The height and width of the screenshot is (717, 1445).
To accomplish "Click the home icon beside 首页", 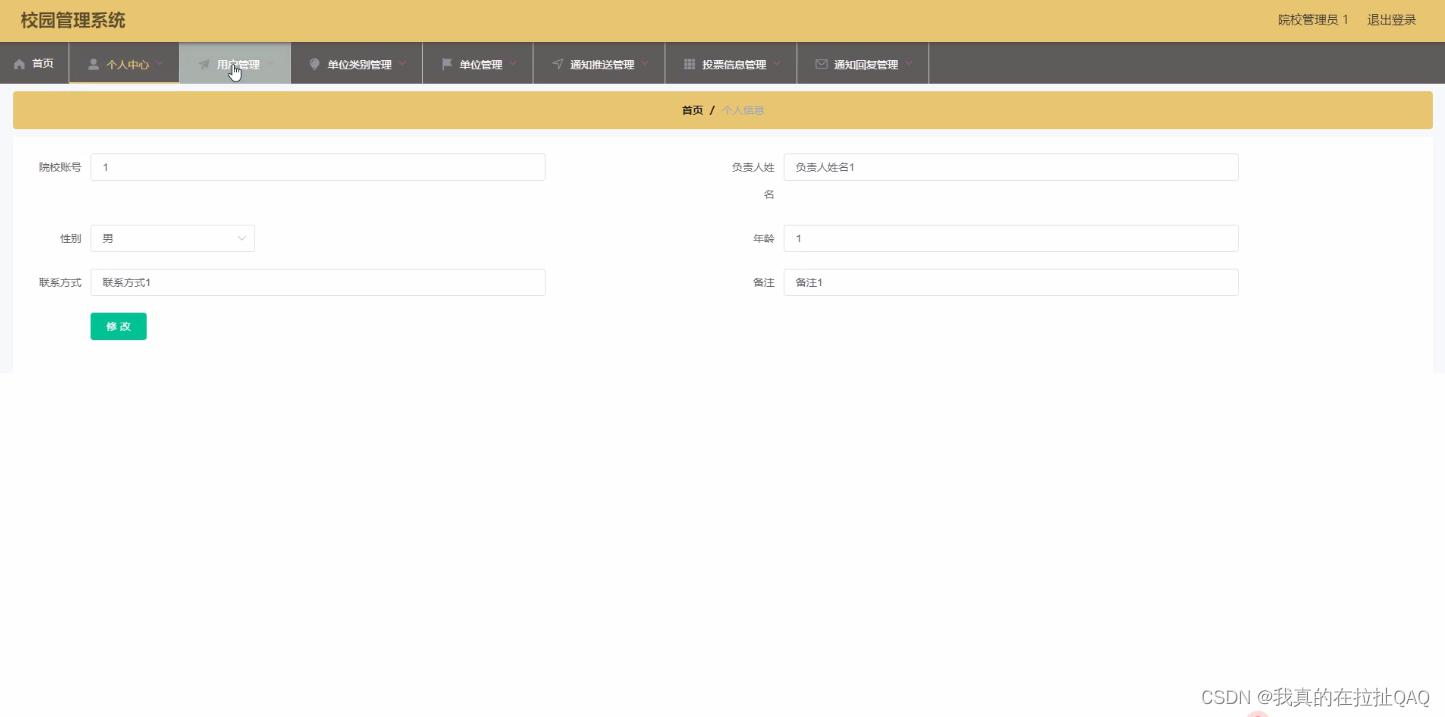I will (x=19, y=64).
